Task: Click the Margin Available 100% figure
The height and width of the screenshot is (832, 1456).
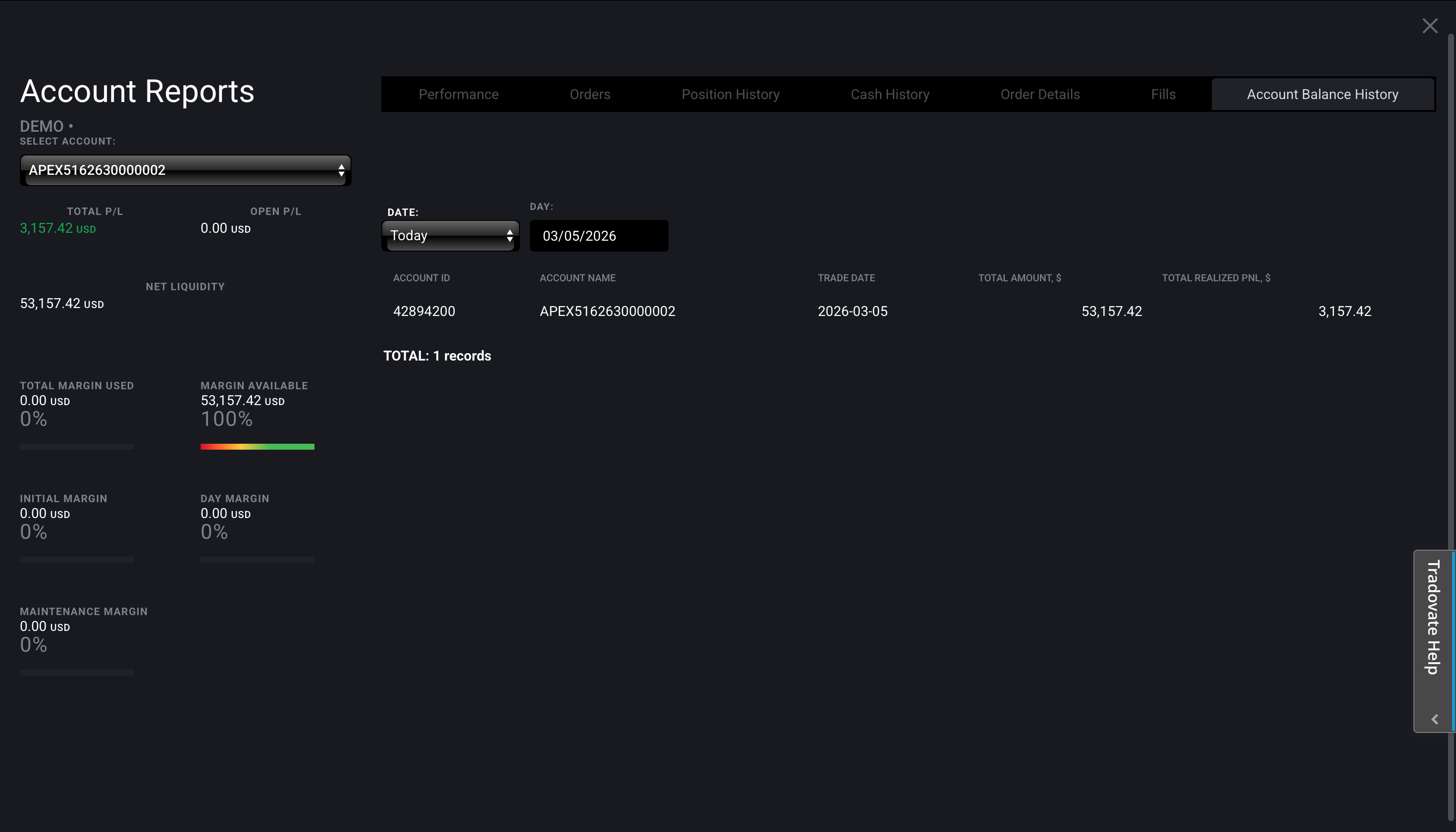Action: [x=226, y=419]
